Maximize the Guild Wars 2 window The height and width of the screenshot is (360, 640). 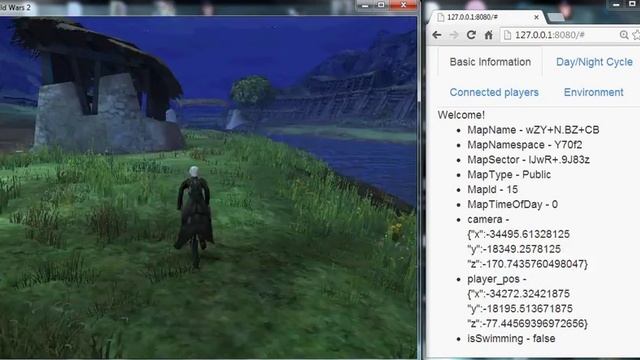381,5
